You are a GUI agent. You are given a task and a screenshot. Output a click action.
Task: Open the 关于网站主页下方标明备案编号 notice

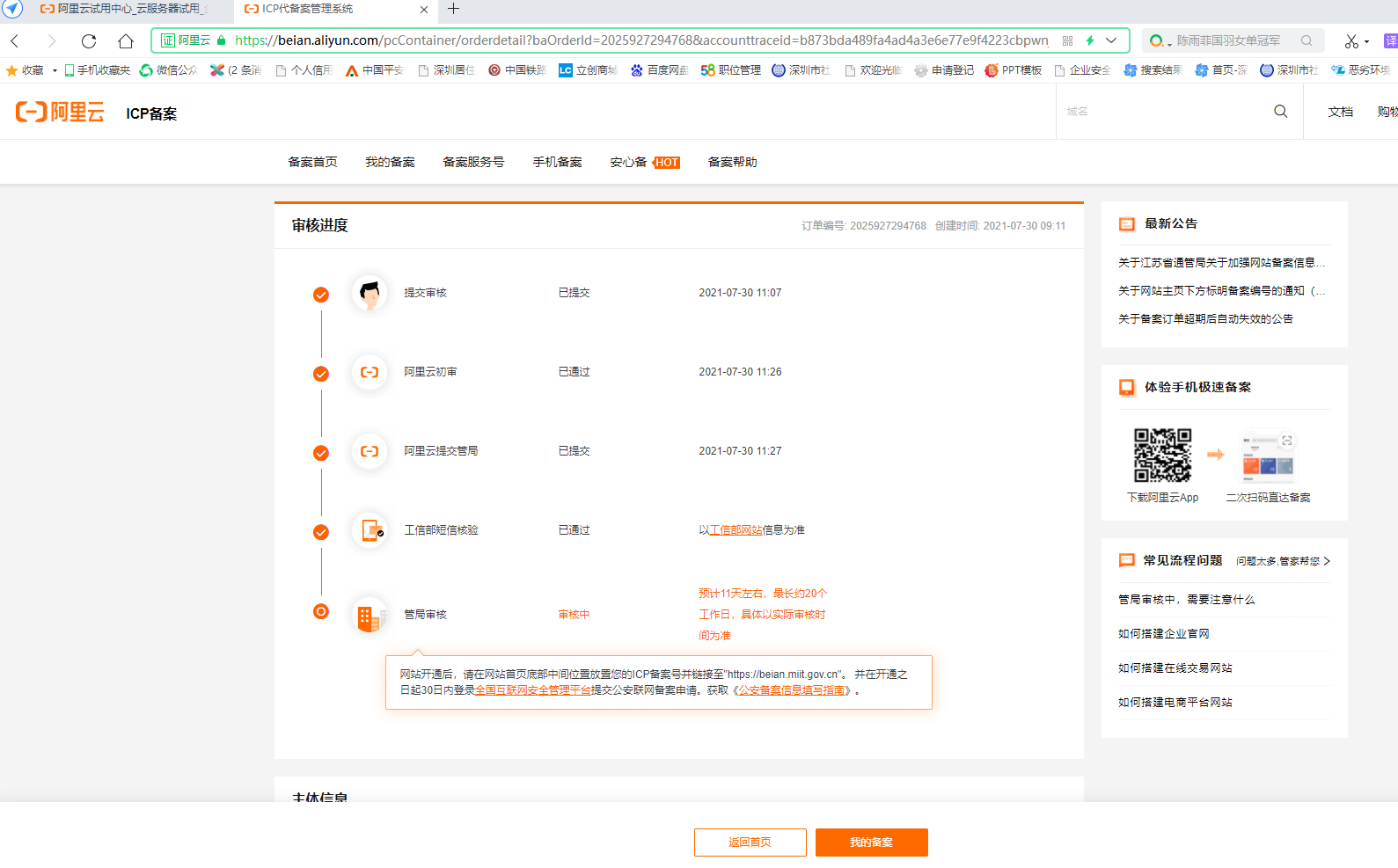1221,291
